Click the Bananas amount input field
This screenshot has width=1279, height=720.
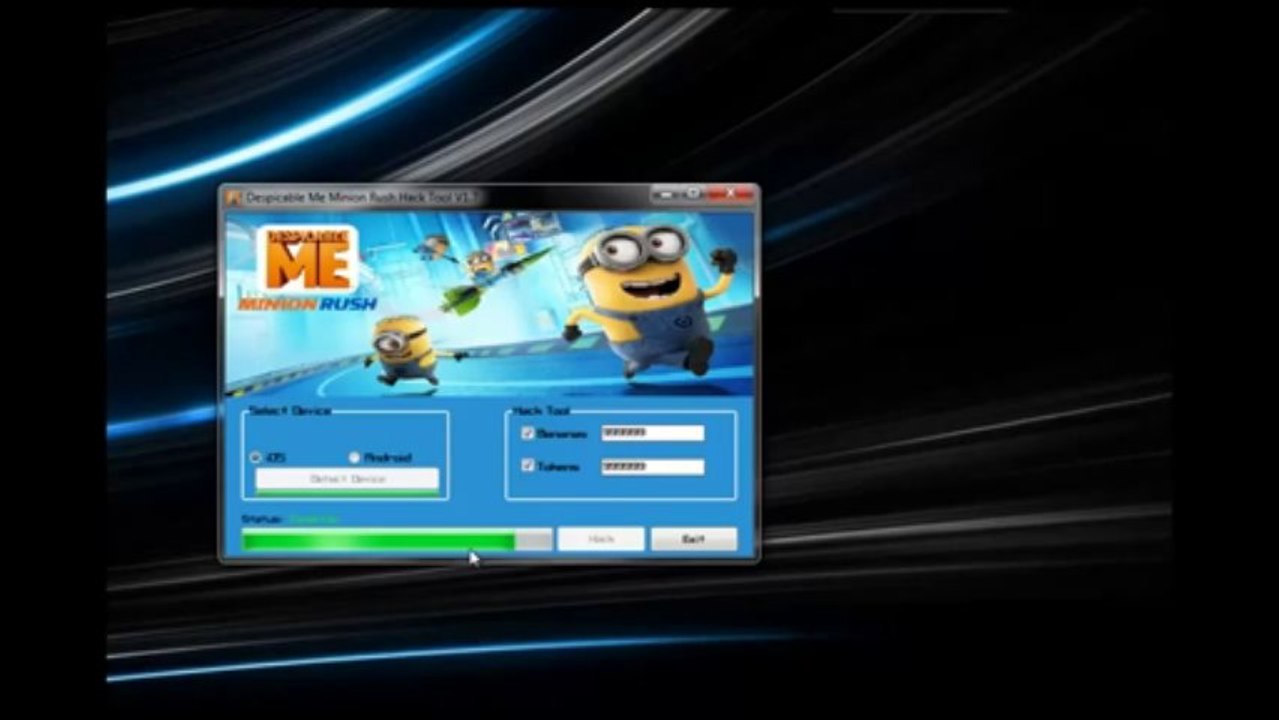(x=653, y=433)
